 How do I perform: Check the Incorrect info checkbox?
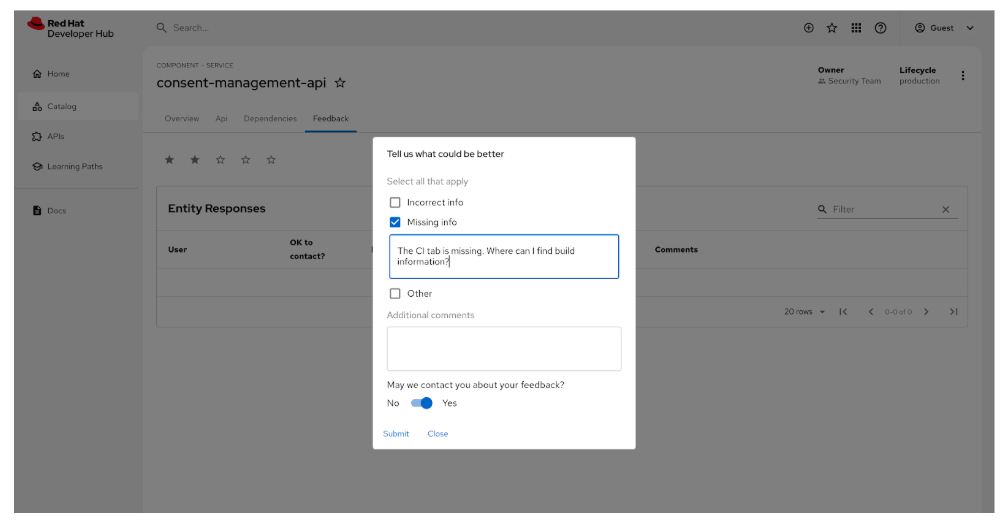tap(395, 202)
